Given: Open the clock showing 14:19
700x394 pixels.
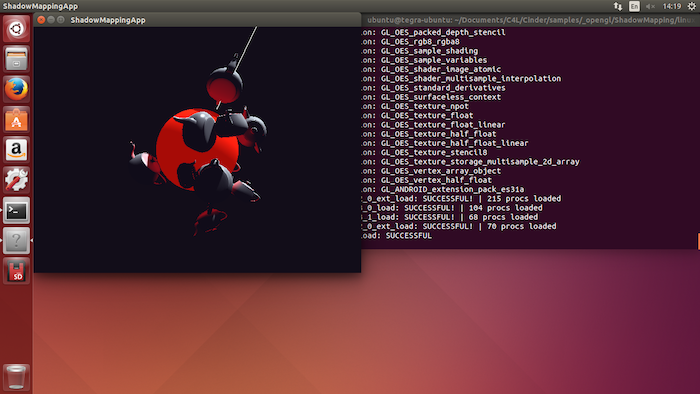Looking at the screenshot, I should coord(672,6).
